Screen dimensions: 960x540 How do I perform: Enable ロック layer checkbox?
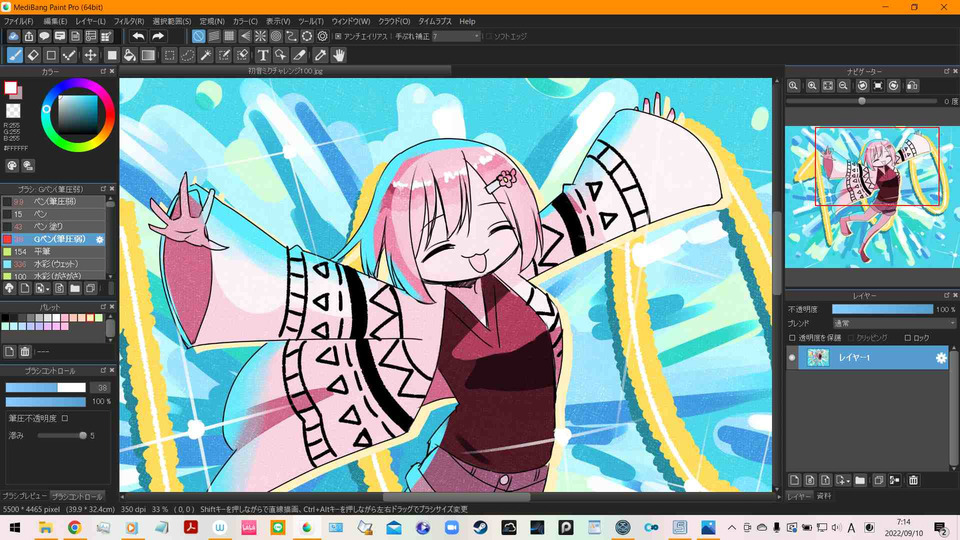(908, 338)
